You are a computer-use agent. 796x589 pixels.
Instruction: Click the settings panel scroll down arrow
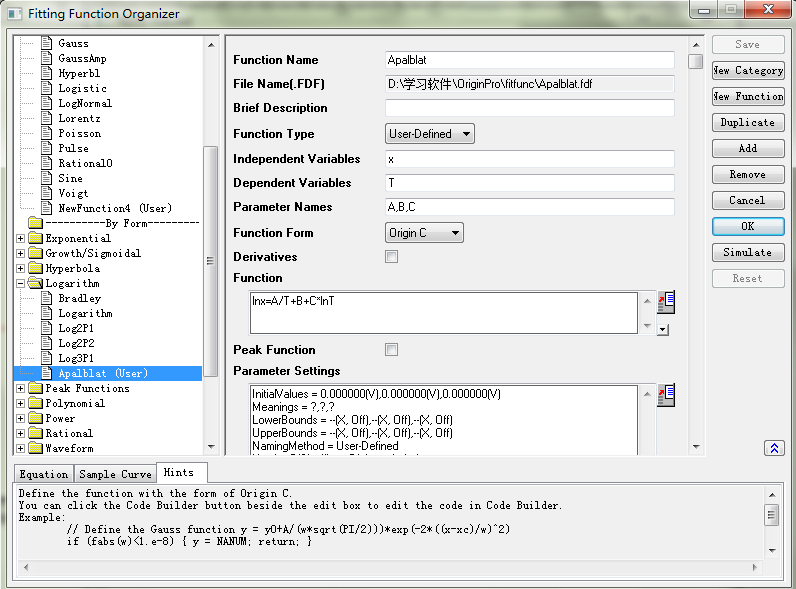coord(696,447)
